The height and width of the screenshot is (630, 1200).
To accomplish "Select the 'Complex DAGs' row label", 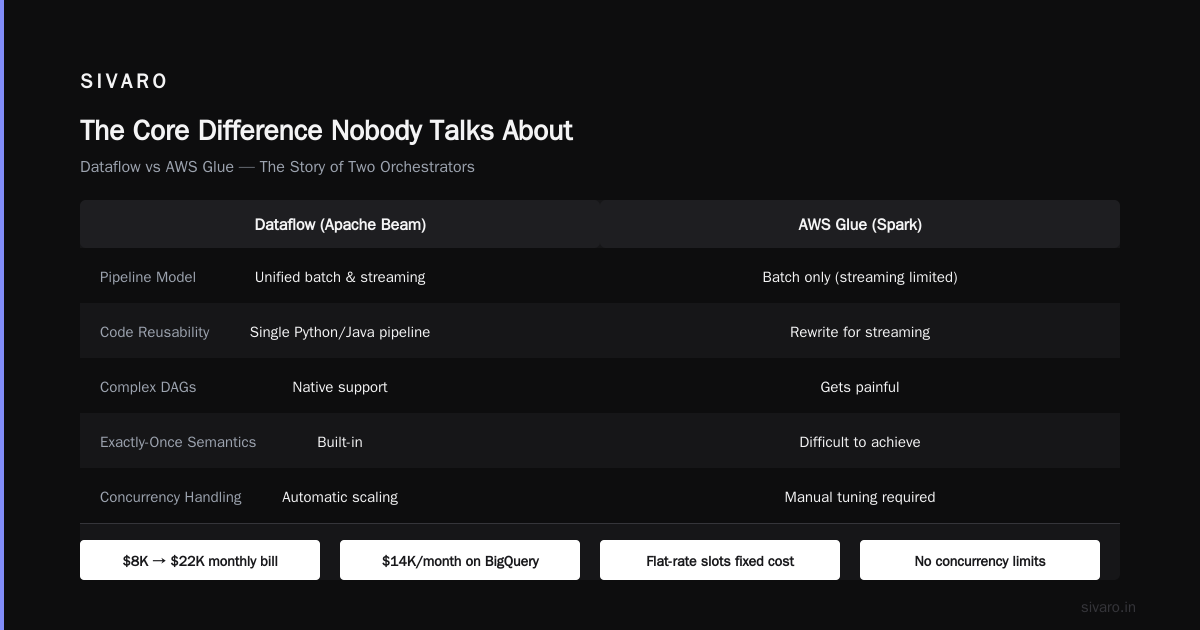I will (148, 387).
